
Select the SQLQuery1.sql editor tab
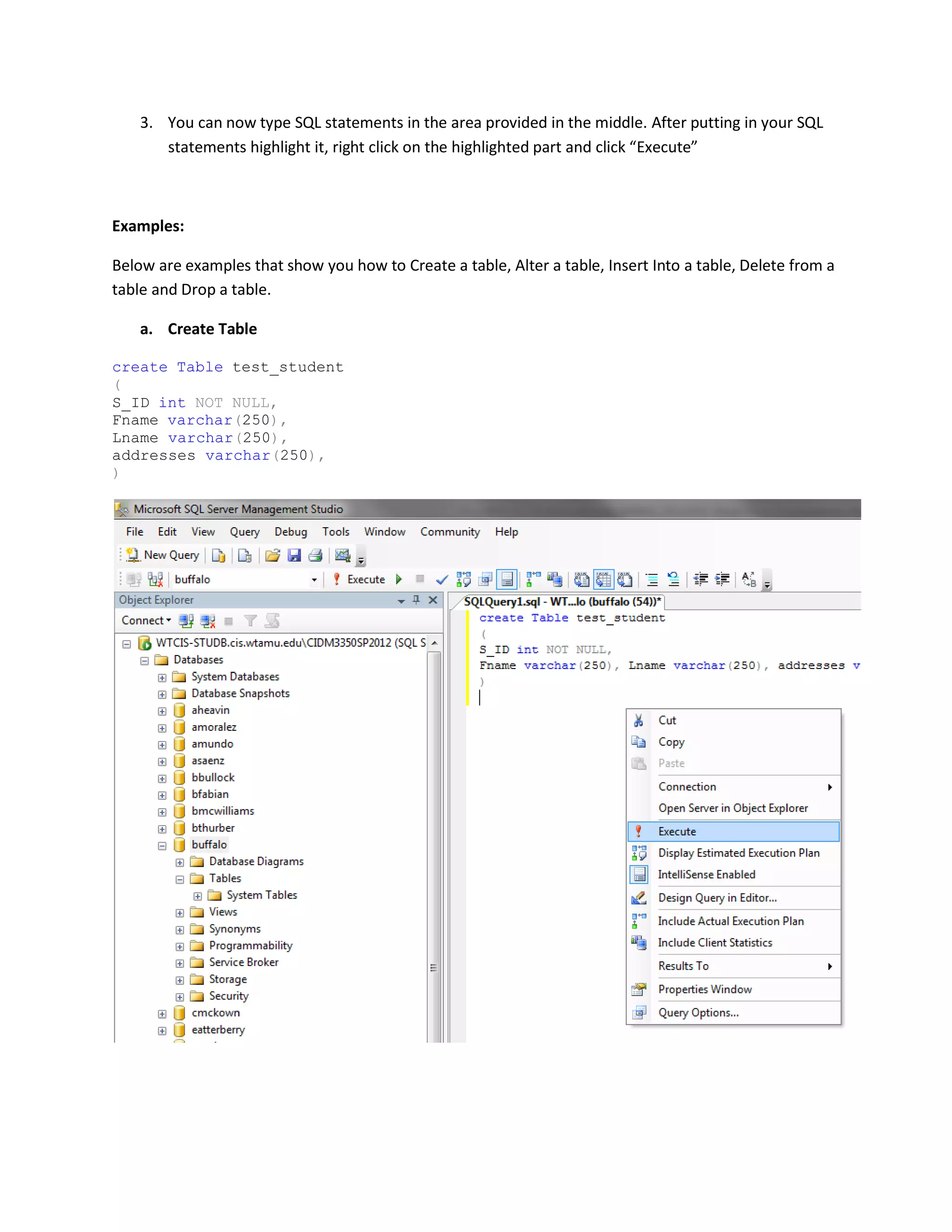[562, 602]
